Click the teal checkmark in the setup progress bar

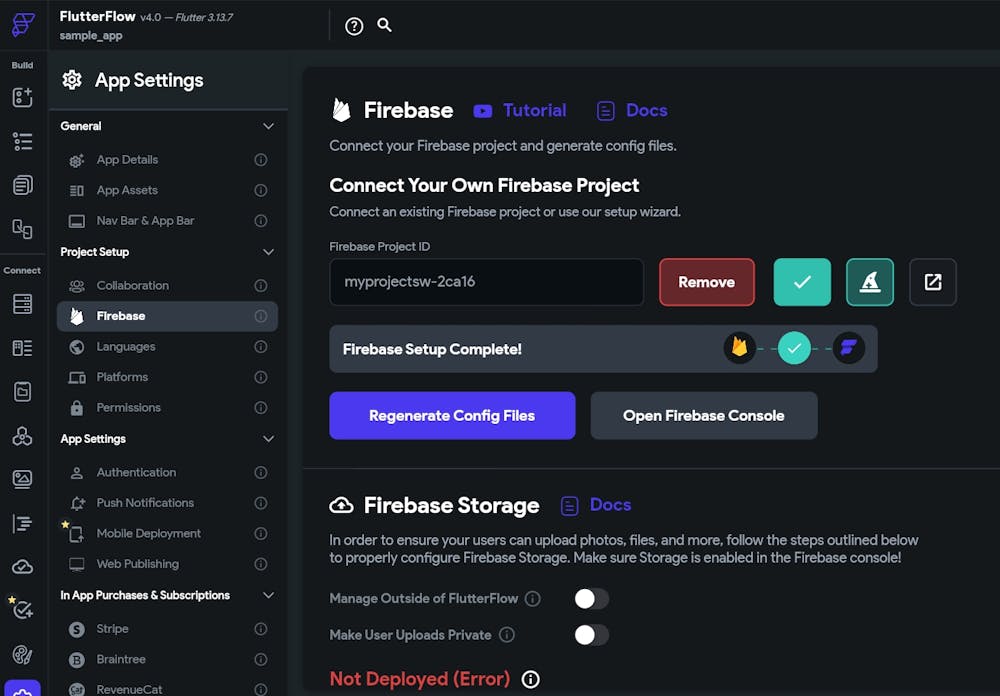795,347
